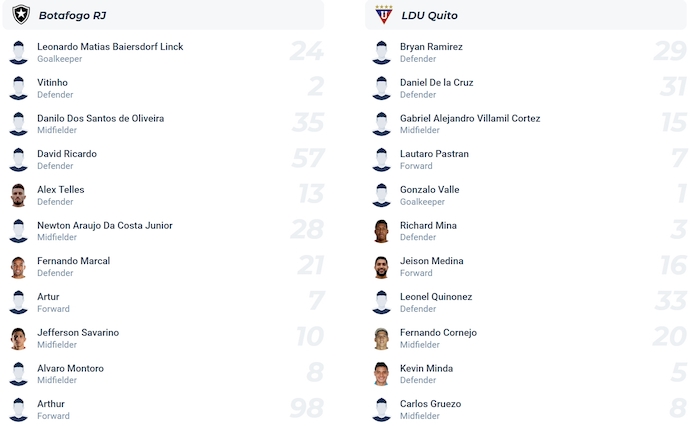Click the LDU Quito club crest
The width and height of the screenshot is (690, 426).
(383, 15)
